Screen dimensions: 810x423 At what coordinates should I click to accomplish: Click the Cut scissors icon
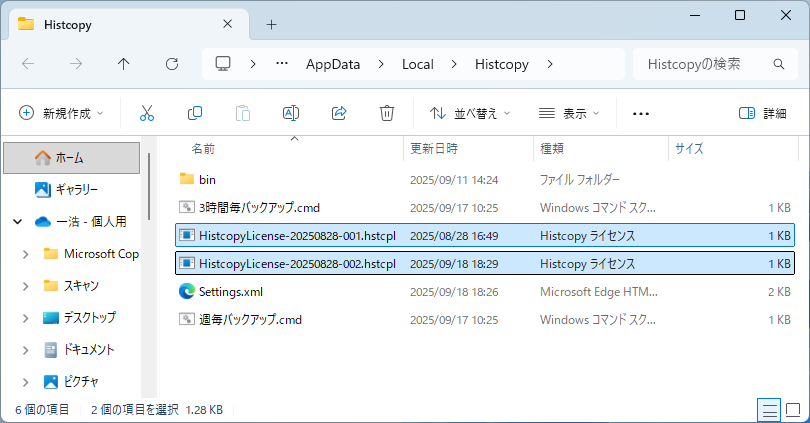tap(147, 113)
